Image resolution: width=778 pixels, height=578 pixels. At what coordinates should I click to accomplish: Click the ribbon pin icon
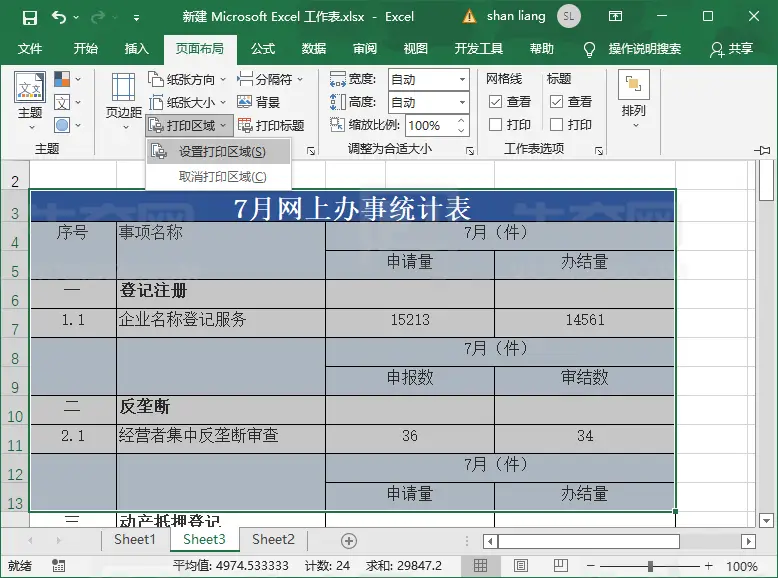(763, 150)
